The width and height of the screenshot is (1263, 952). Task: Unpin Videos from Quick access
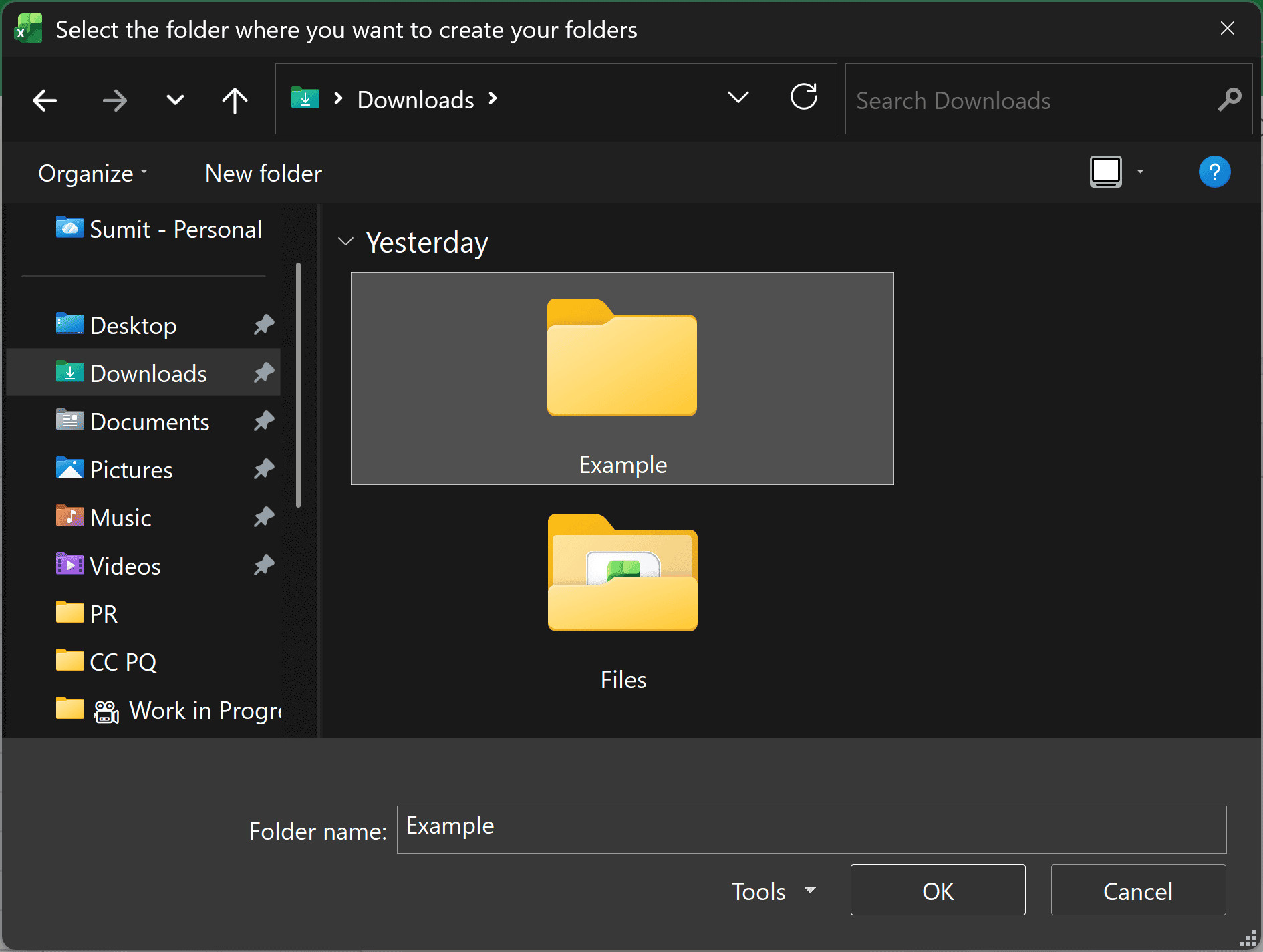click(263, 565)
